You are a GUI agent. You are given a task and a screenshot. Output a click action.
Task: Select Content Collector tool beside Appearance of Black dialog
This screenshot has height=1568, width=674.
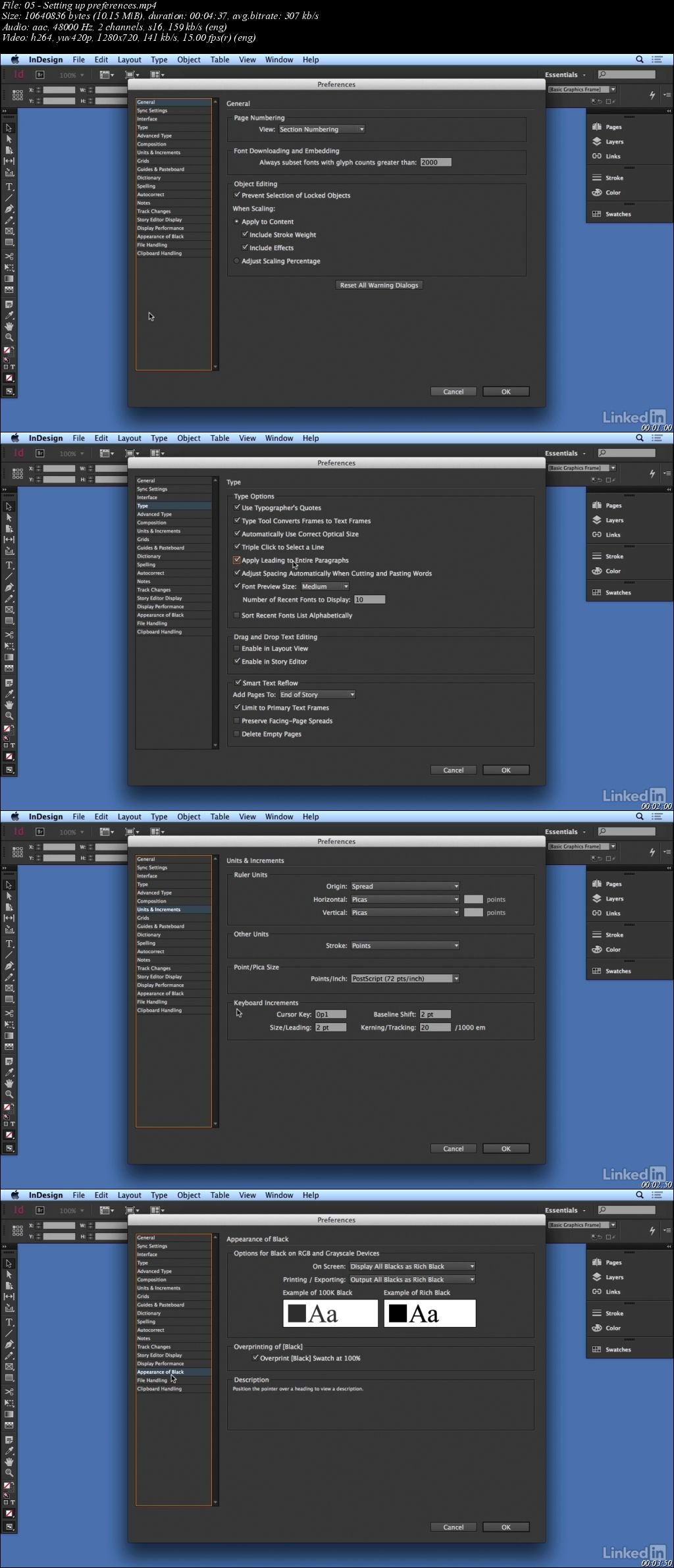(9, 1308)
